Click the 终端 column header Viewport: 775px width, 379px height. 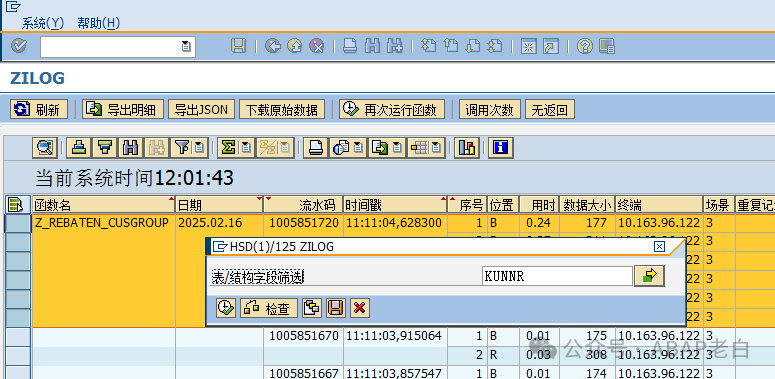pyautogui.click(x=659, y=205)
